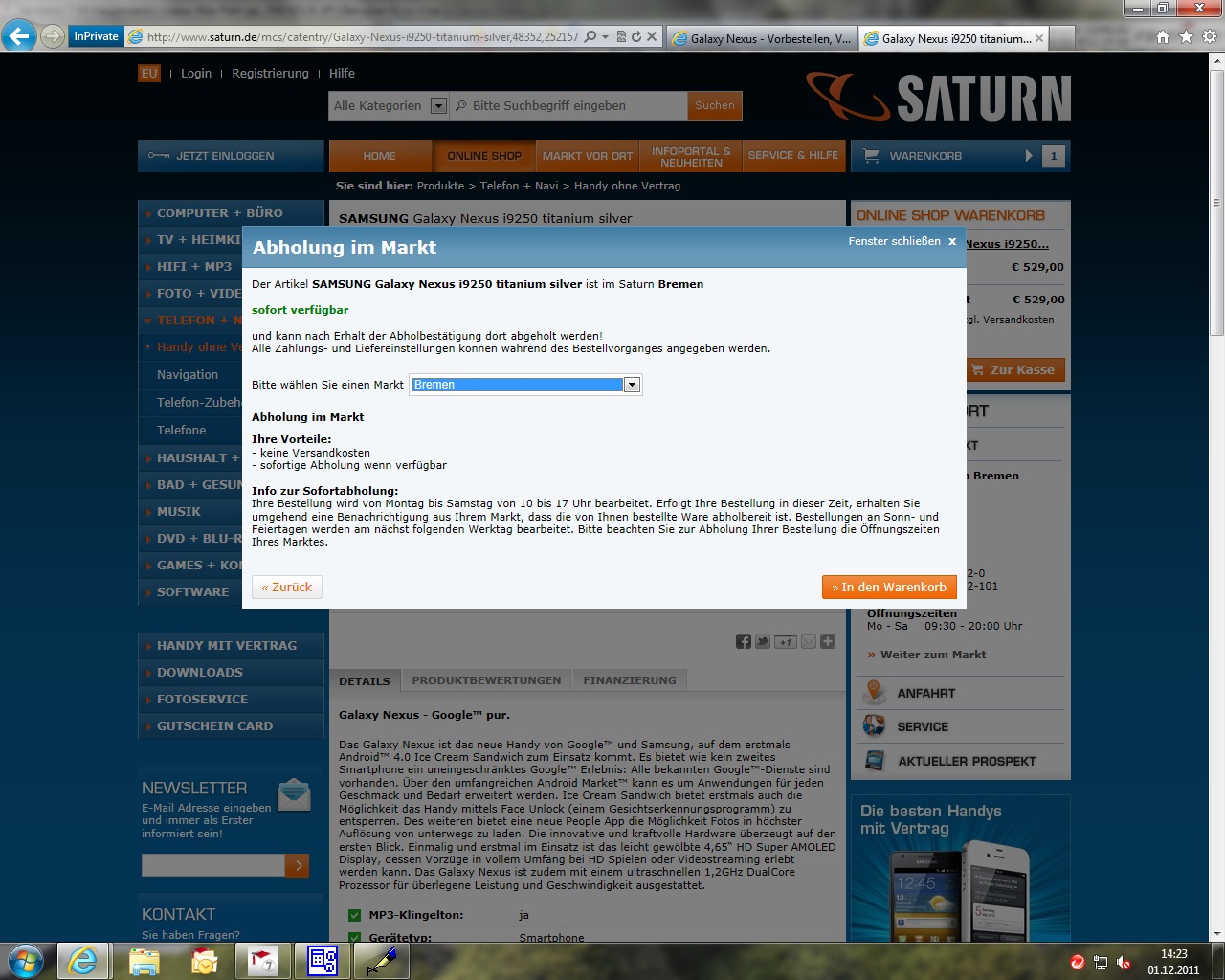Screen dimensions: 1225x980
Task: Open the HOME navigation tab
Action: 379,155
